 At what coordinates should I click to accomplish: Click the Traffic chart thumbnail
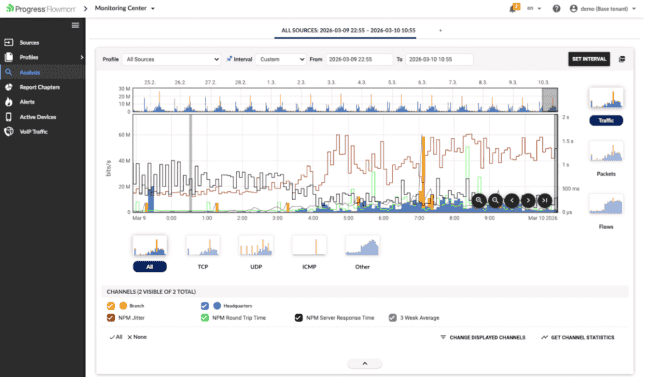pyautogui.click(x=606, y=98)
